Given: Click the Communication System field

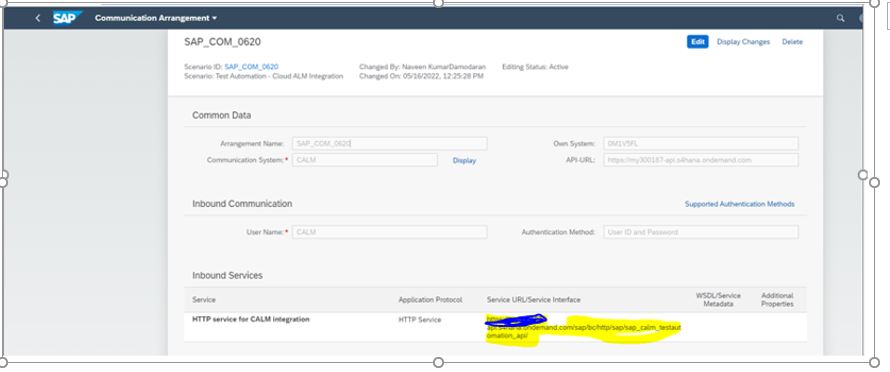Looking at the screenshot, I should click(365, 160).
